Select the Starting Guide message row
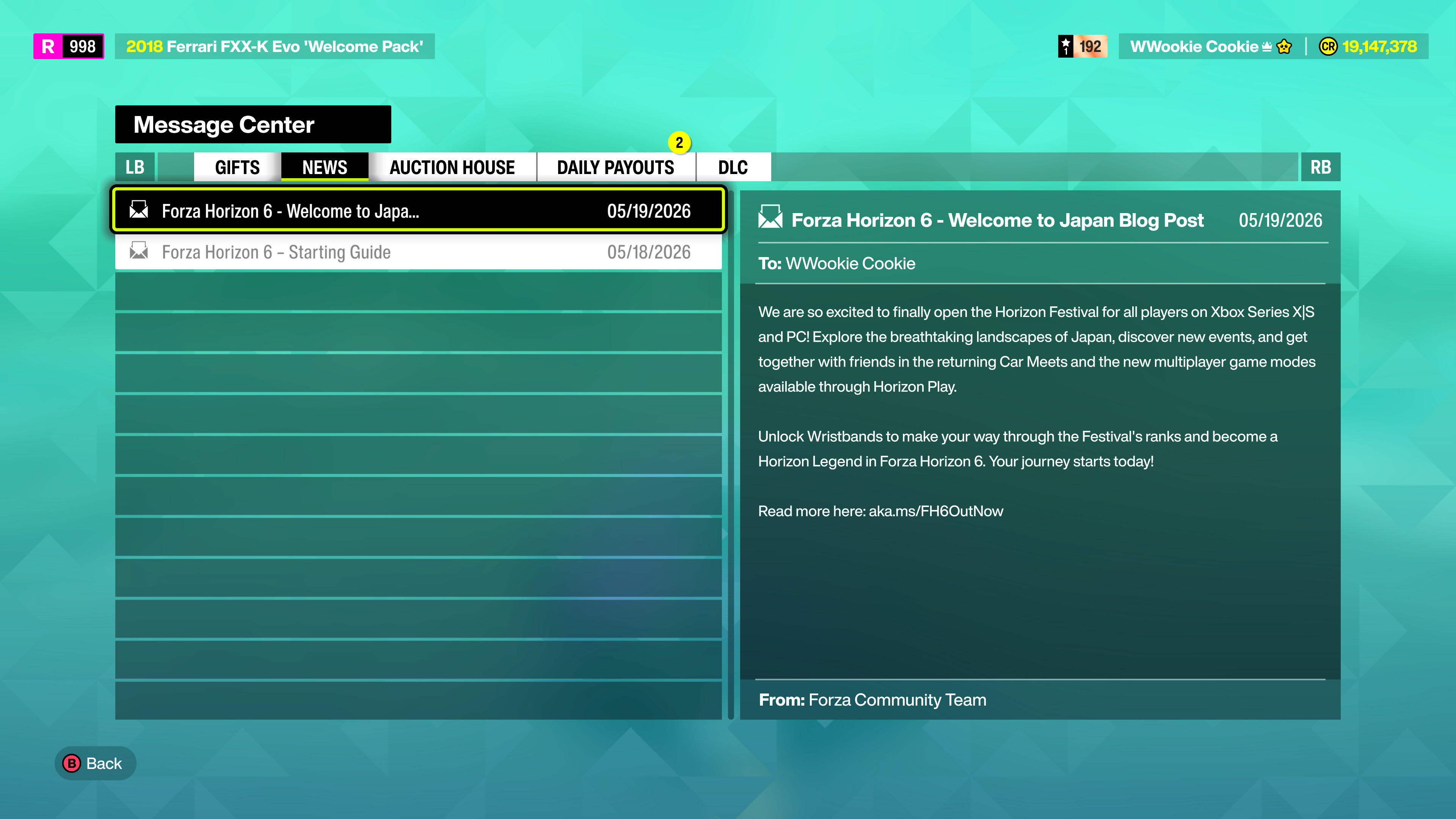 coord(418,252)
